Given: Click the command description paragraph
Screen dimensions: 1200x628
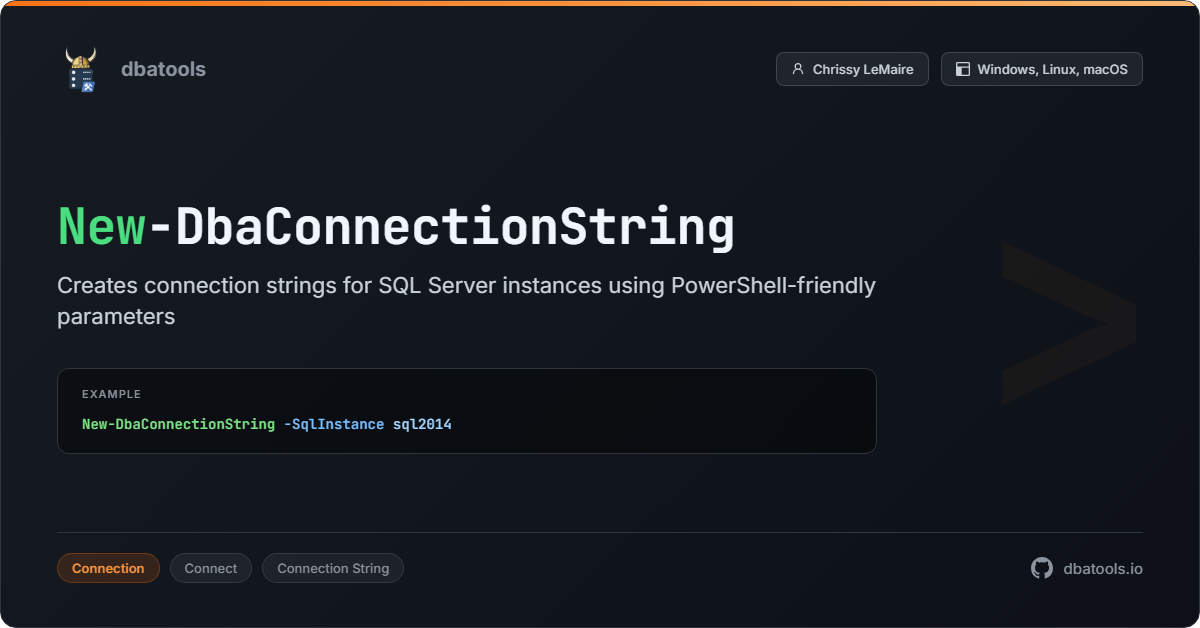Looking at the screenshot, I should 466,300.
